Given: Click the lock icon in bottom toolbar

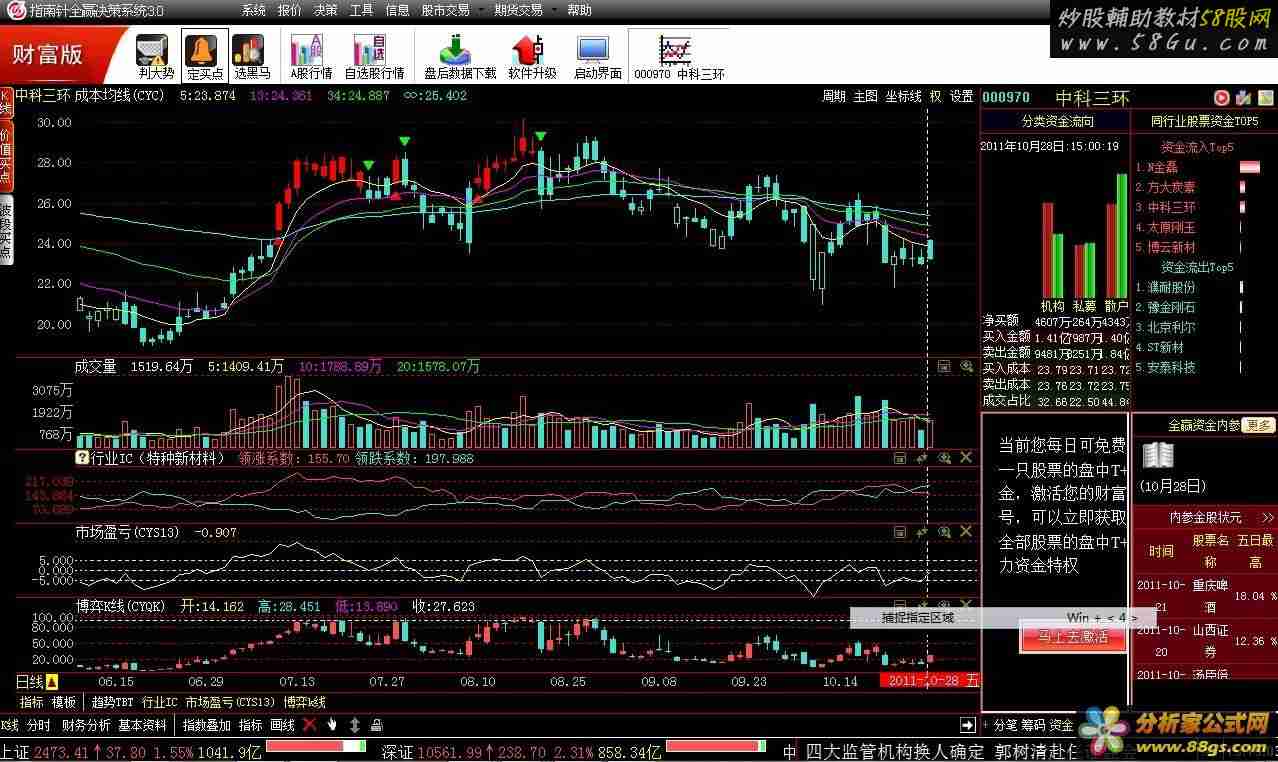Looking at the screenshot, I should pyautogui.click(x=376, y=724).
